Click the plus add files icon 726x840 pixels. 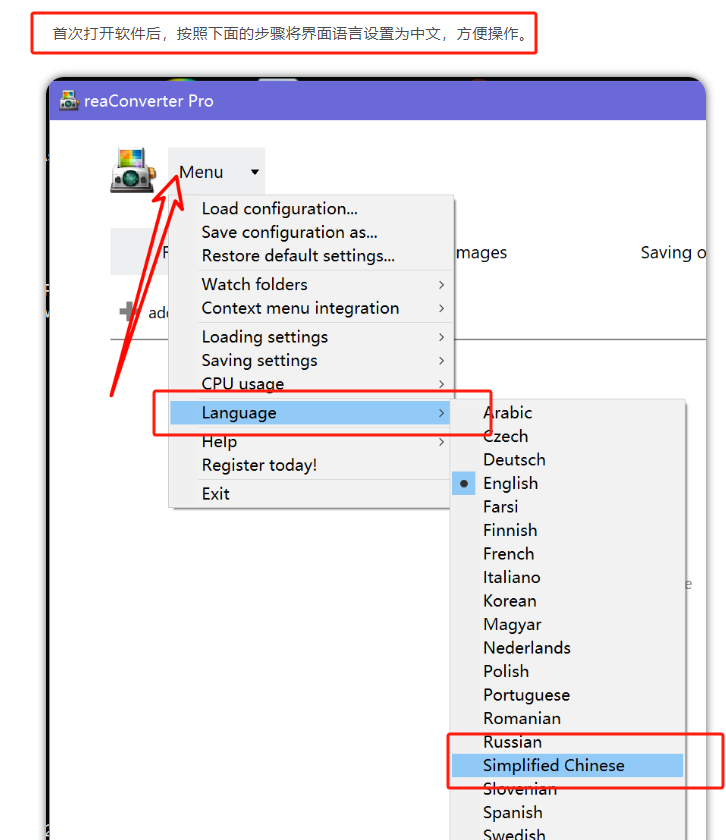(x=128, y=311)
